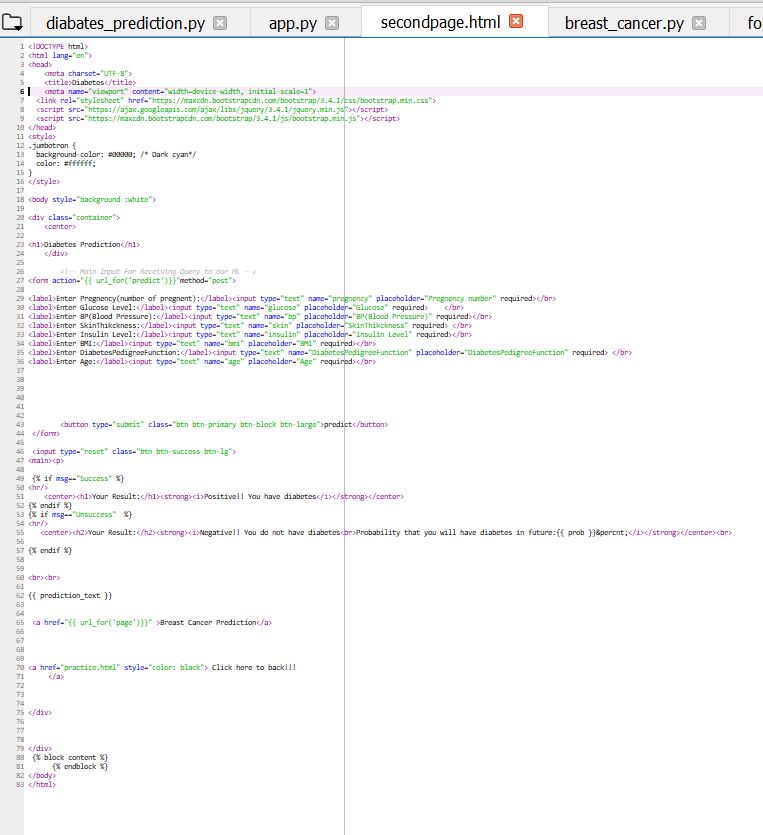Screen dimensions: 763x835
Task: Close the secondpage.html tab
Action: [x=516, y=21]
